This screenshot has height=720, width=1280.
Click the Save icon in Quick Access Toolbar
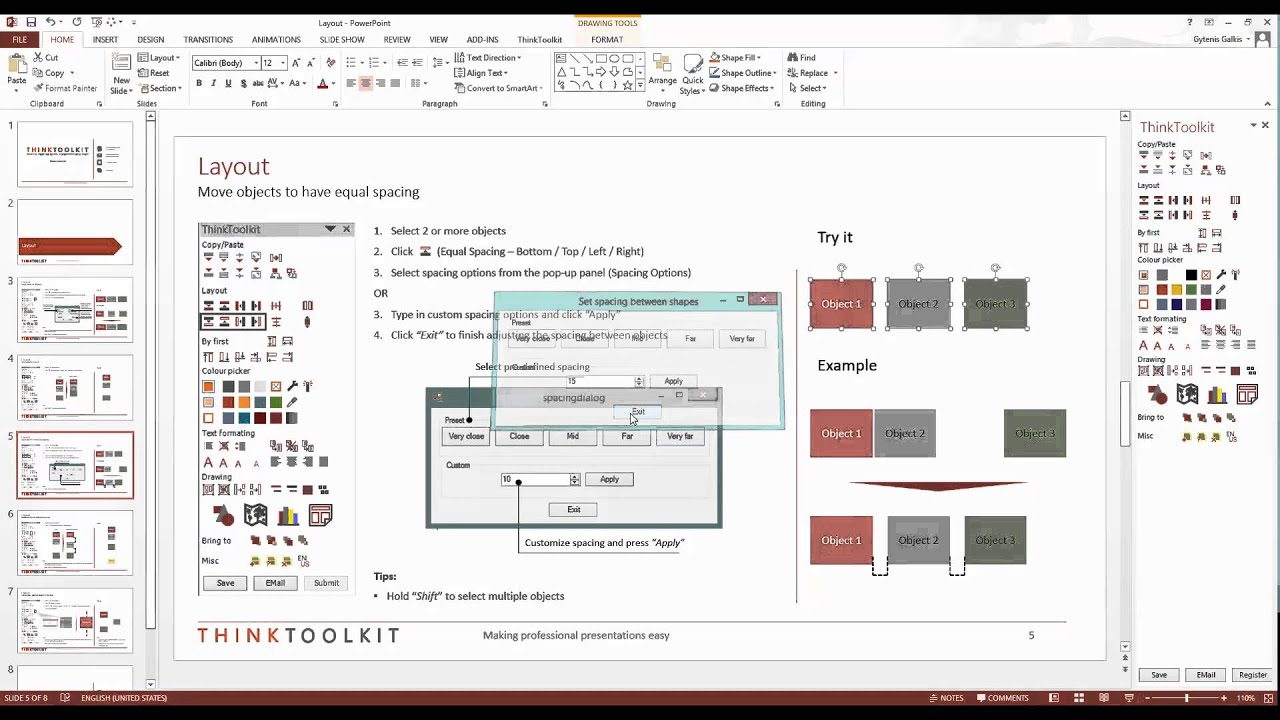tap(31, 22)
